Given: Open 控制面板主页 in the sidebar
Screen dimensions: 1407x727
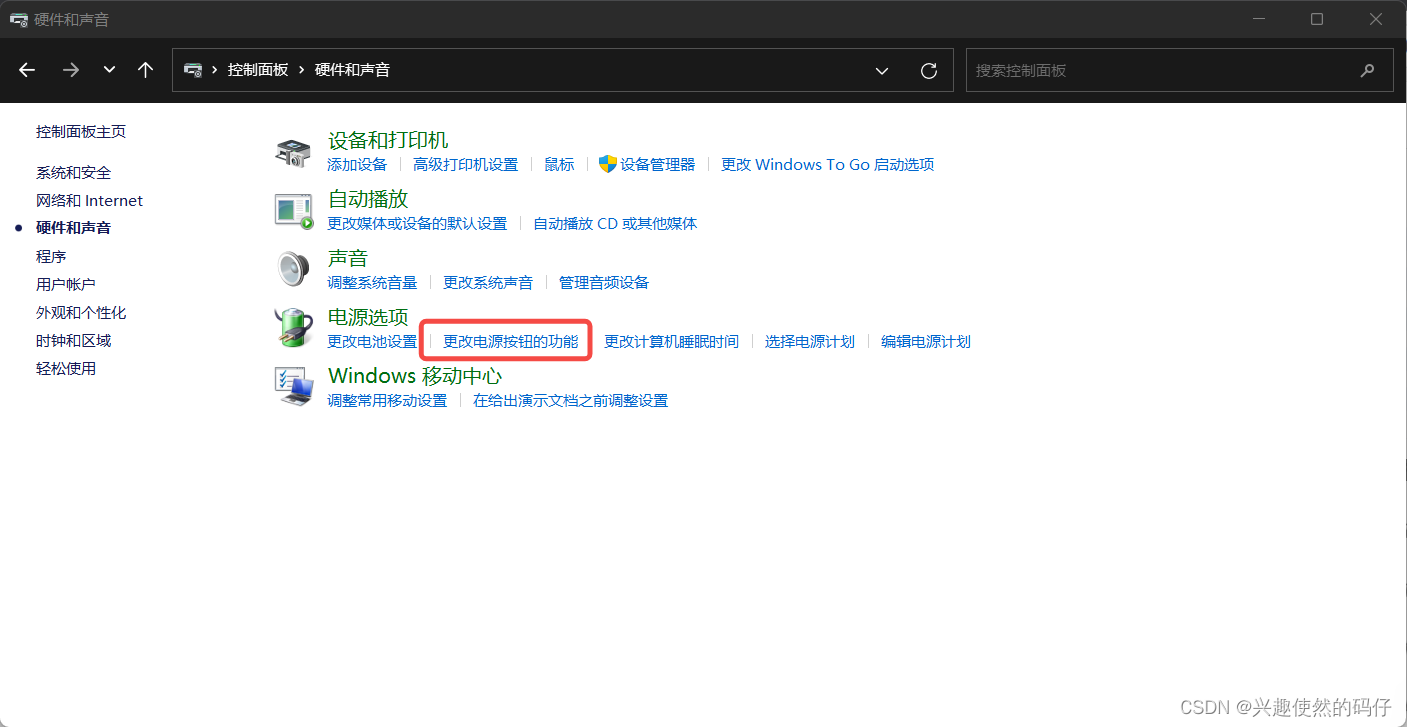Looking at the screenshot, I should coord(81,132).
